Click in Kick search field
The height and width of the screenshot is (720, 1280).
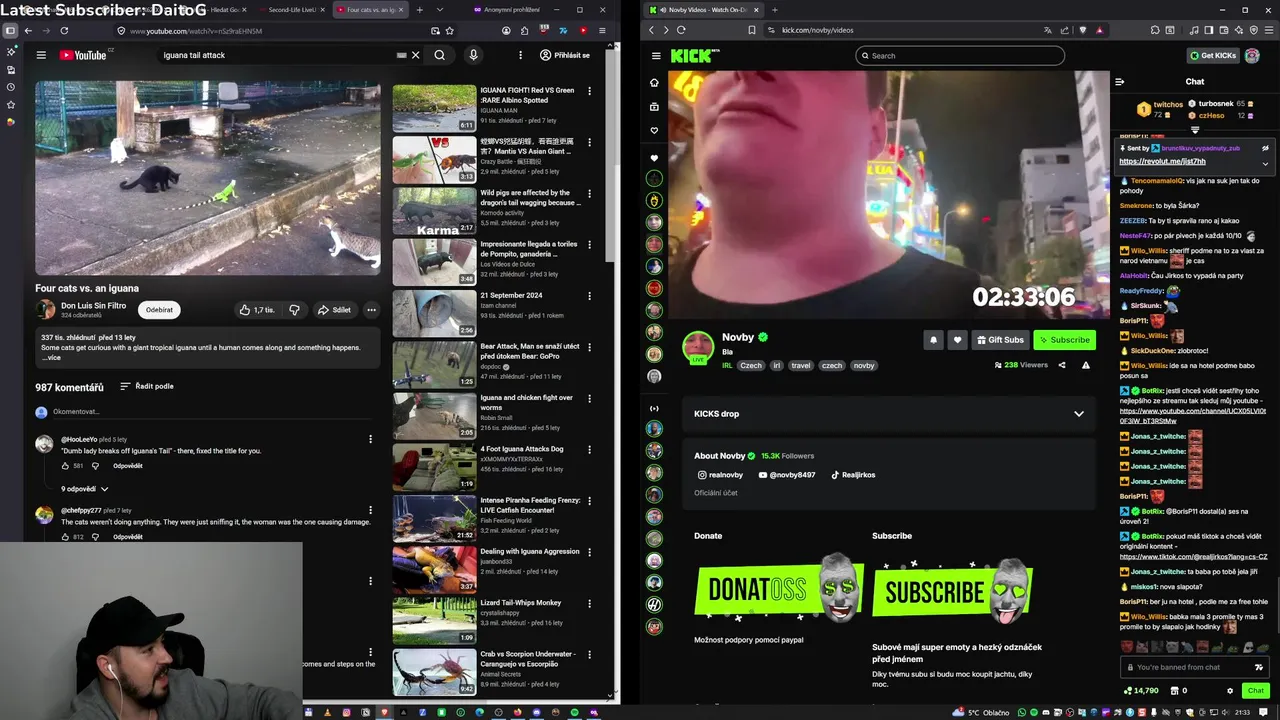pyautogui.click(x=960, y=56)
